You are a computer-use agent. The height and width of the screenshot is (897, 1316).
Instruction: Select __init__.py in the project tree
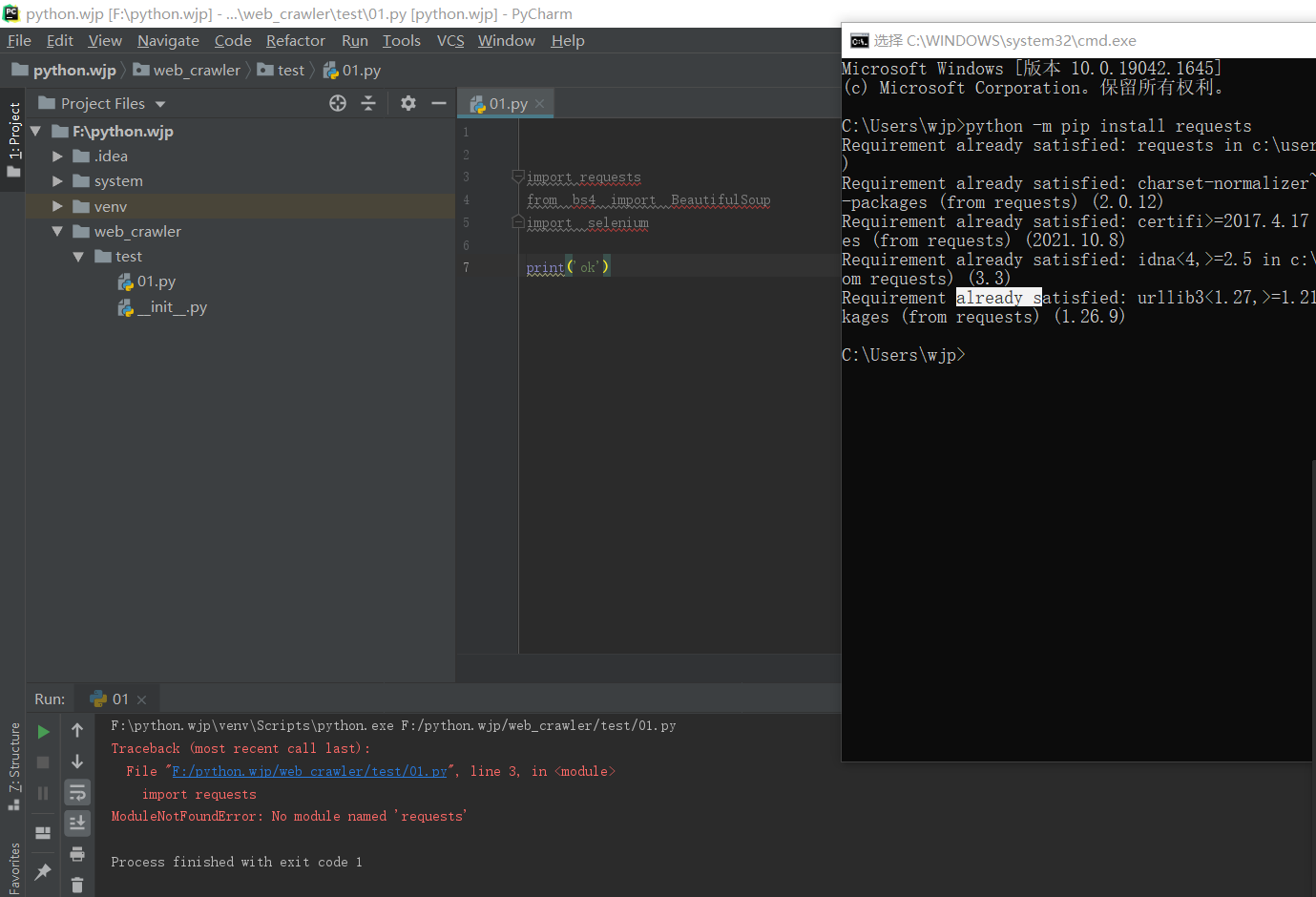pyautogui.click(x=172, y=307)
